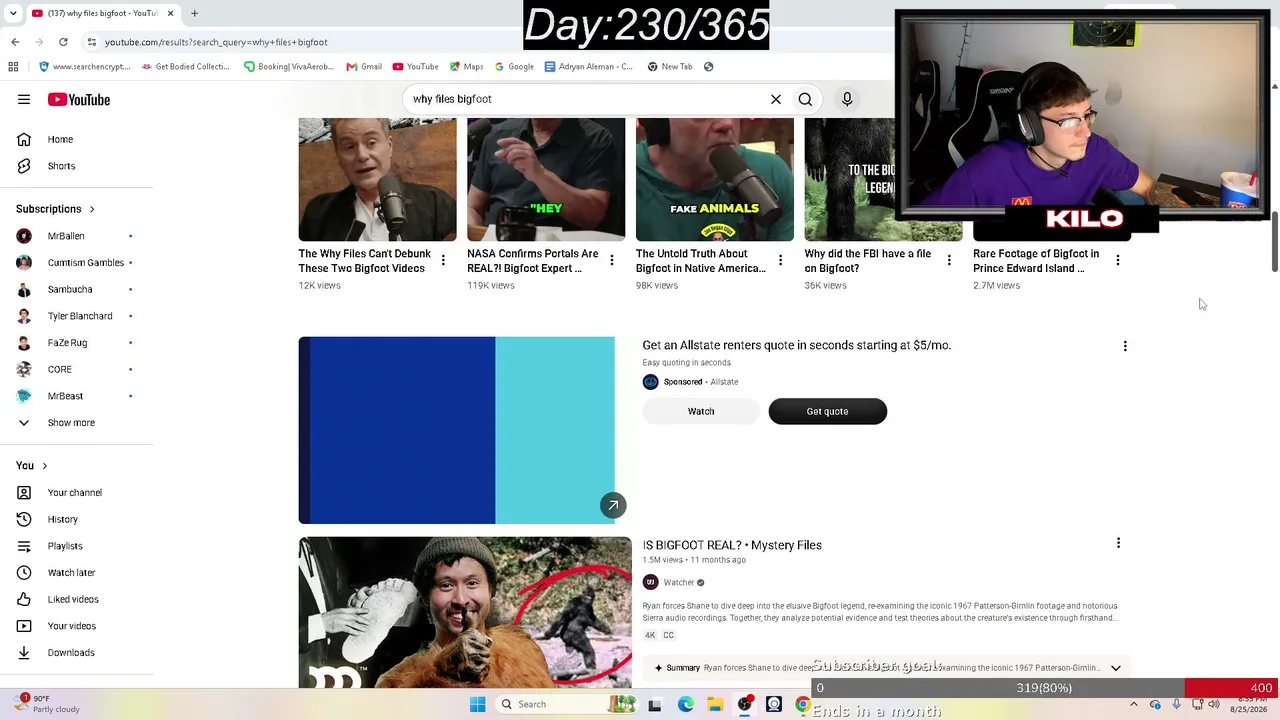This screenshot has height=720, width=1280.
Task: Open the Chrome apps grid
Action: (x=13, y=67)
